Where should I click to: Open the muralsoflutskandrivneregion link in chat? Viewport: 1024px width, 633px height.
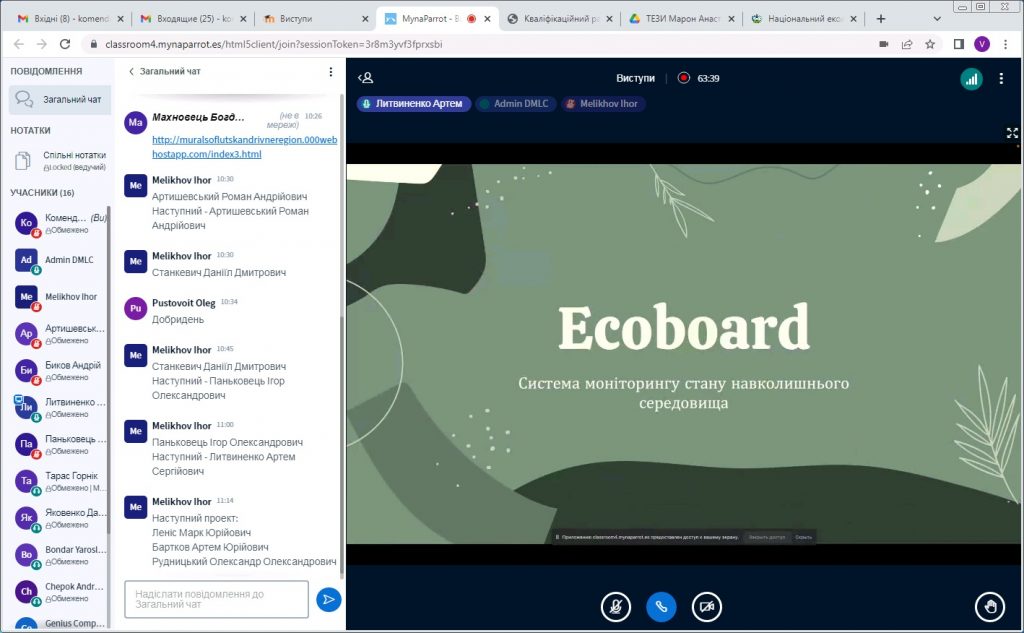click(x=244, y=147)
